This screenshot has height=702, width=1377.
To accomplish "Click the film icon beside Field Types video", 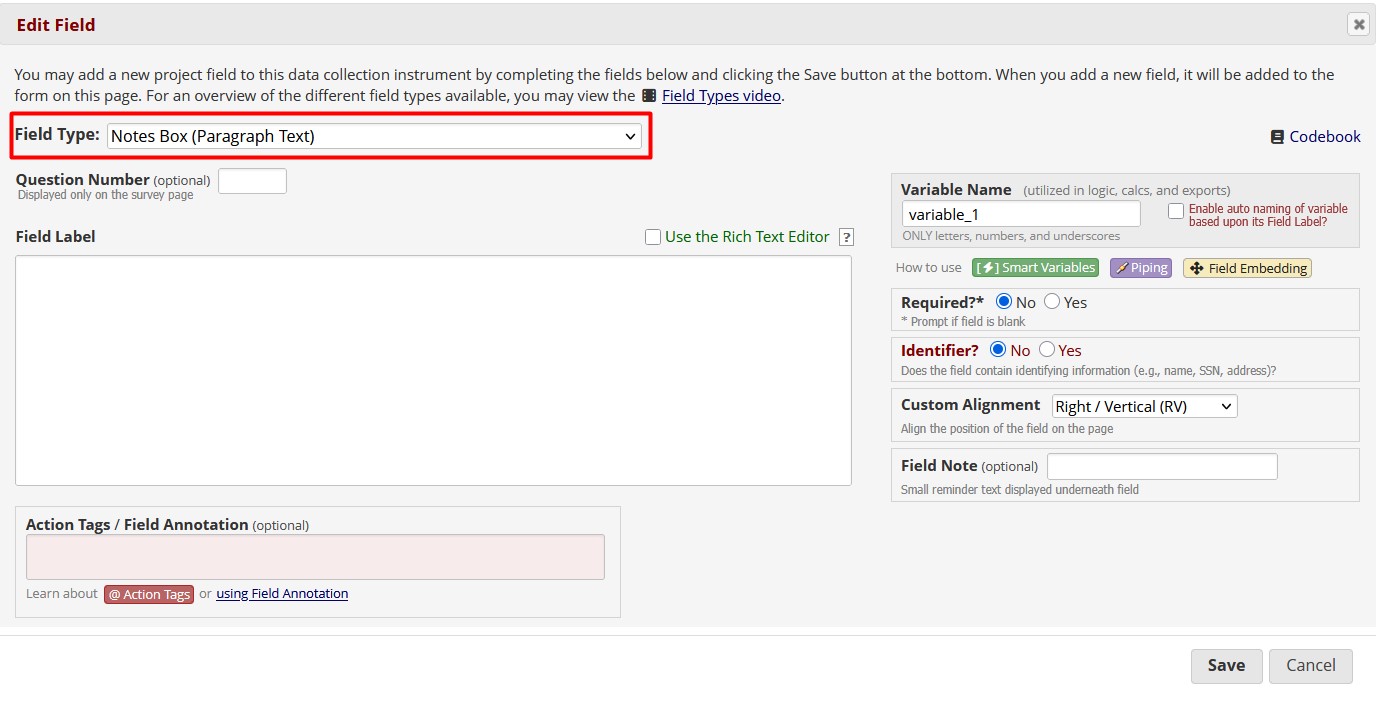I will click(649, 96).
